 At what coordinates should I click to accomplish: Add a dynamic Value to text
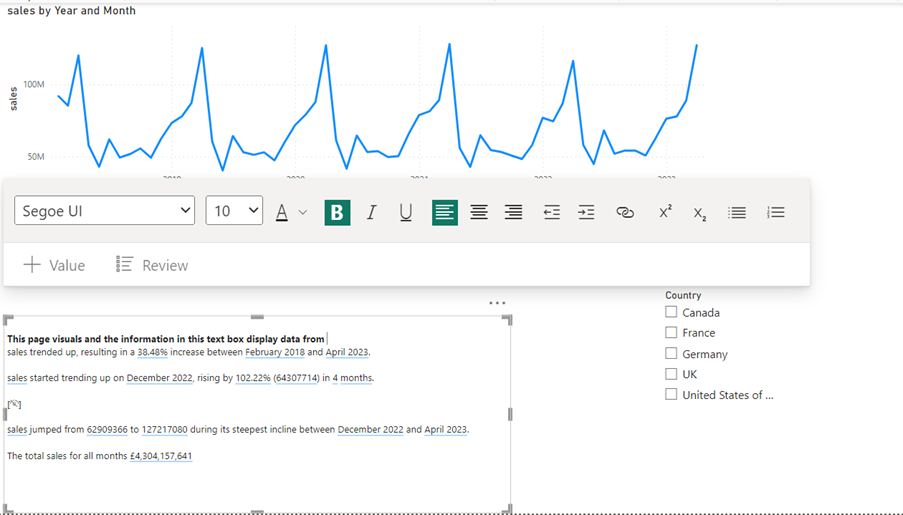(54, 265)
